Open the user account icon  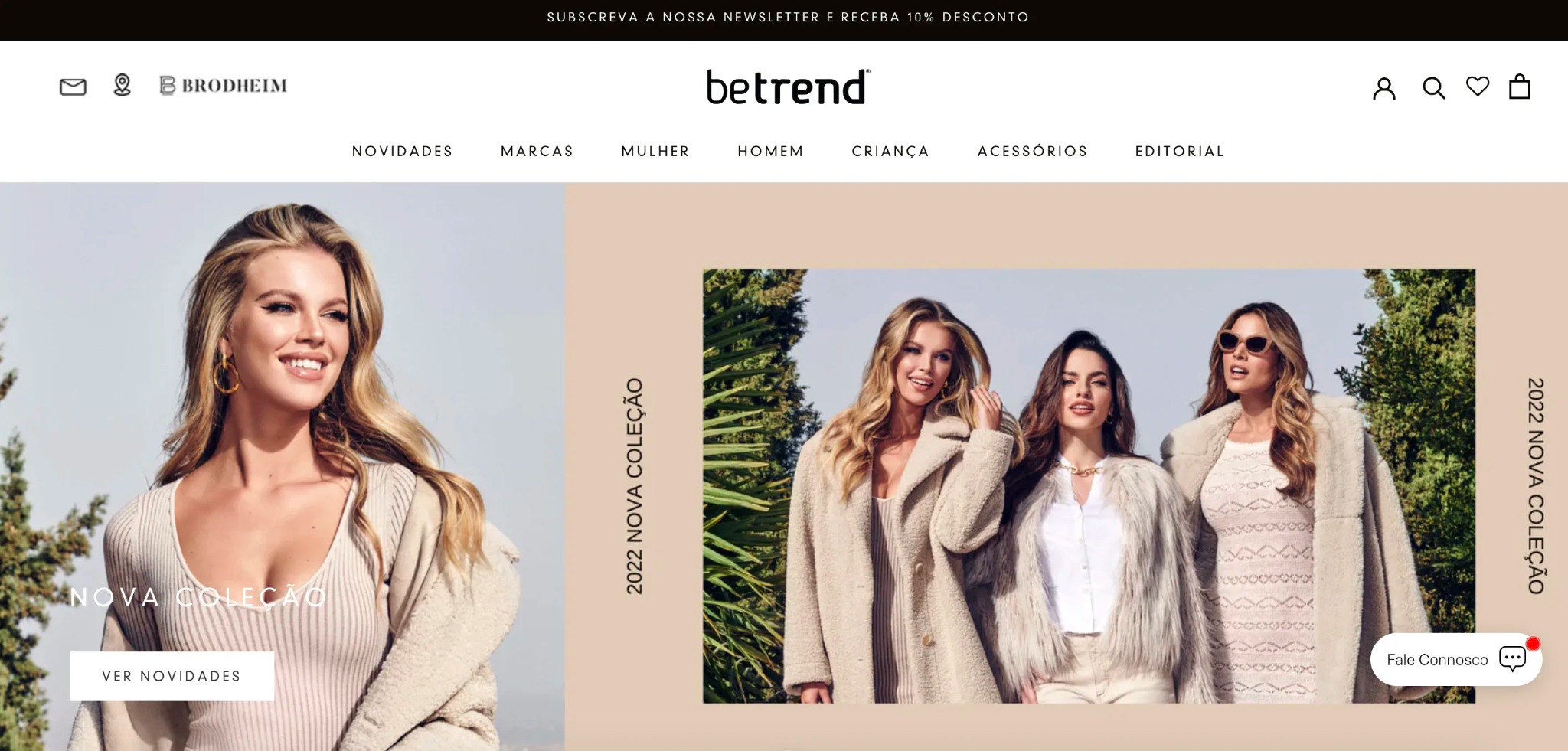(1384, 88)
